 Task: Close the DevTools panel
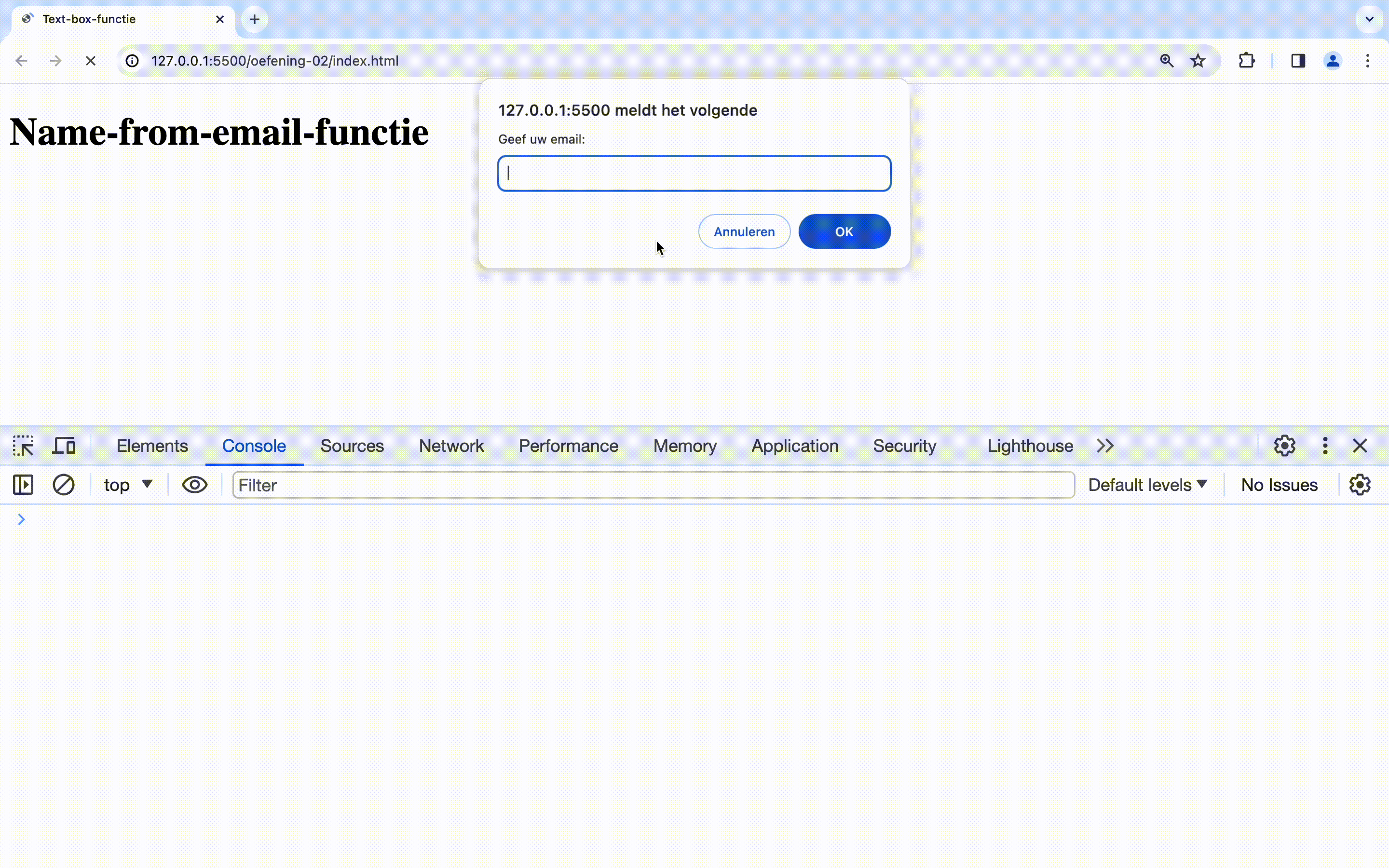tap(1360, 446)
